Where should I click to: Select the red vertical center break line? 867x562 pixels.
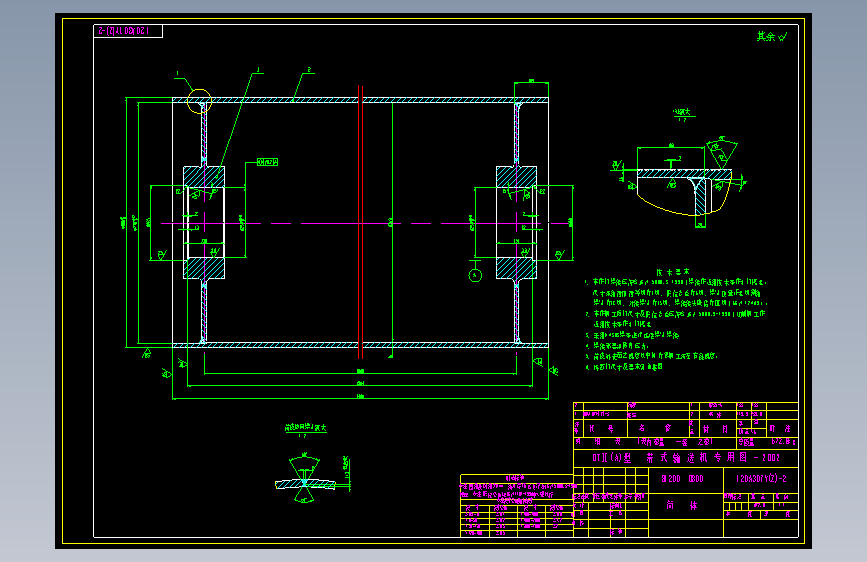[x=361, y=222]
